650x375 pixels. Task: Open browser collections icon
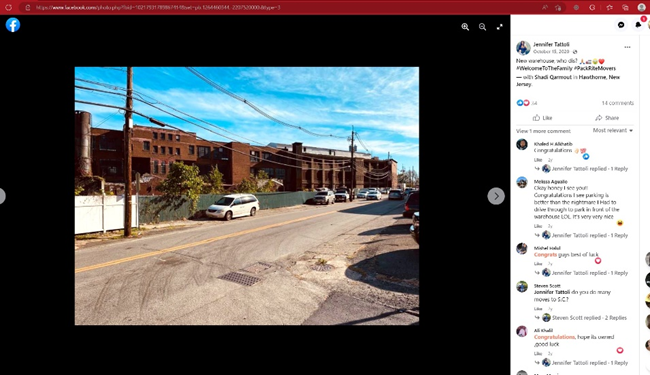click(625, 7)
